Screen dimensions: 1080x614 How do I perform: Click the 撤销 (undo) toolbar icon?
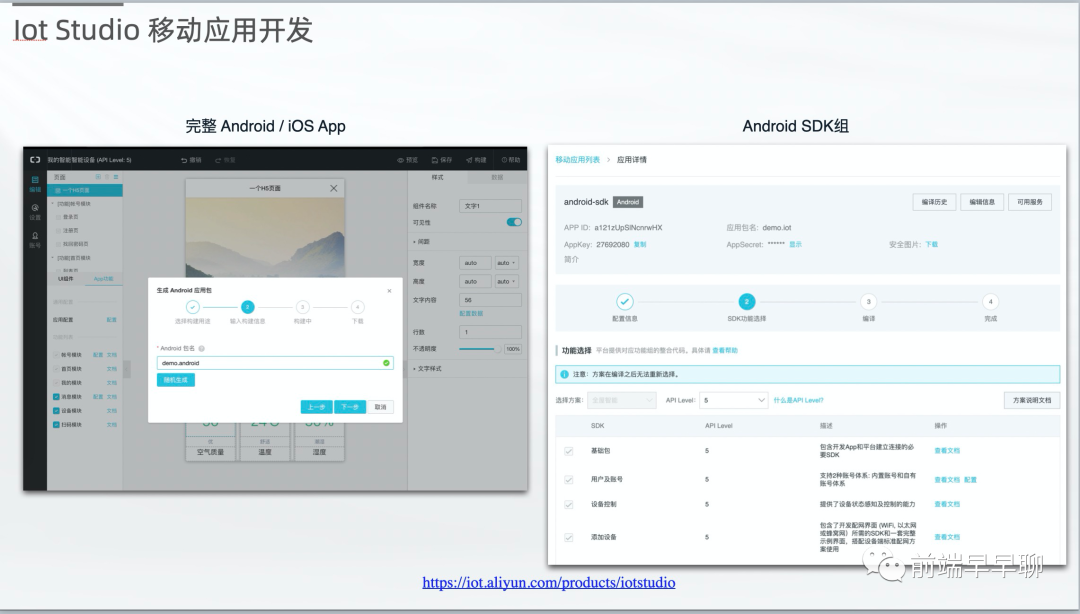(x=184, y=160)
